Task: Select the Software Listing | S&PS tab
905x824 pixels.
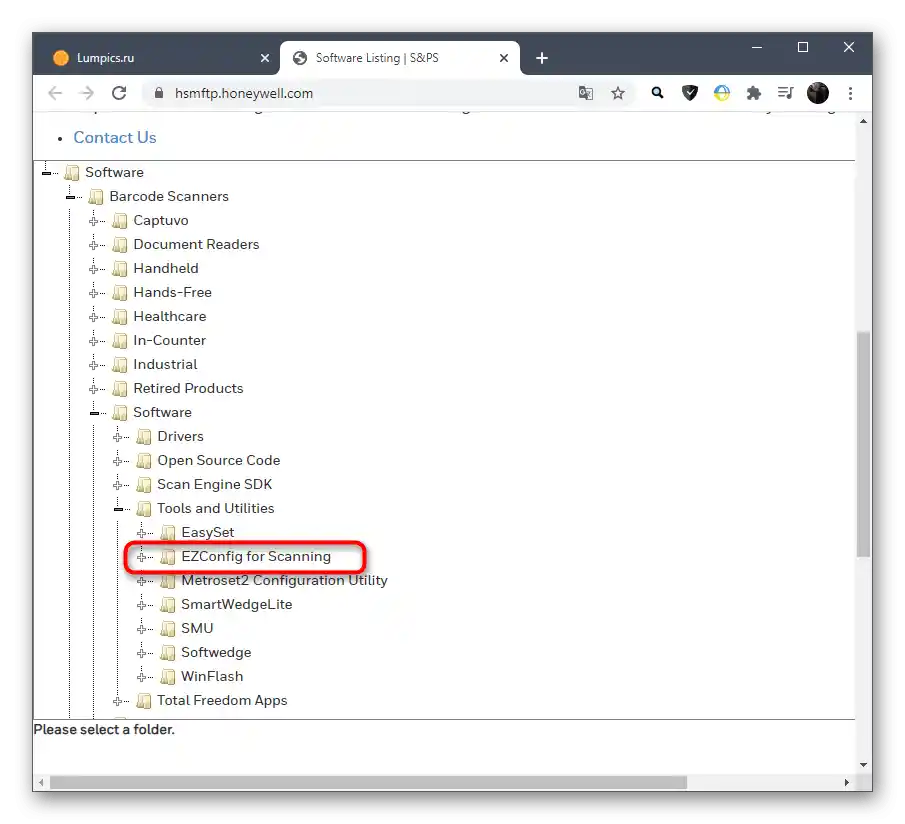Action: [399, 58]
